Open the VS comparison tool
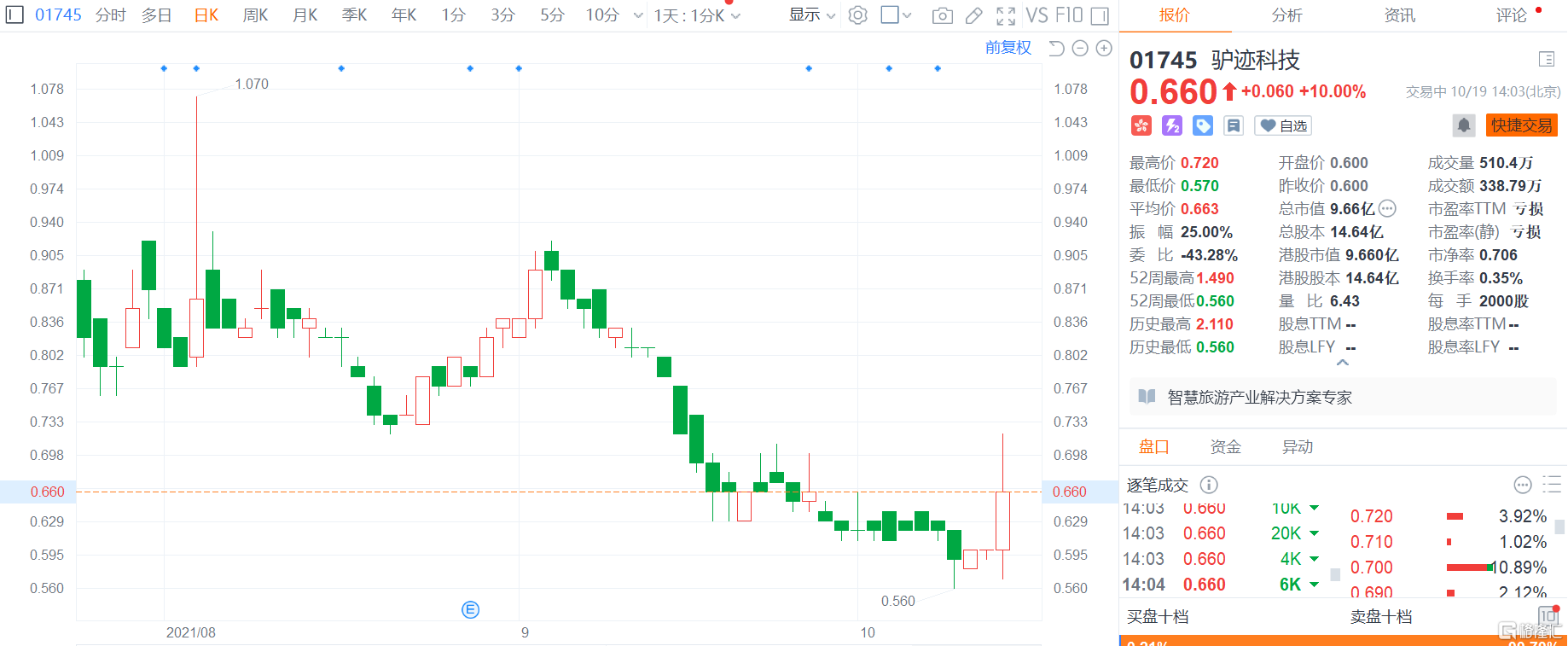The image size is (1568, 646). [1037, 15]
